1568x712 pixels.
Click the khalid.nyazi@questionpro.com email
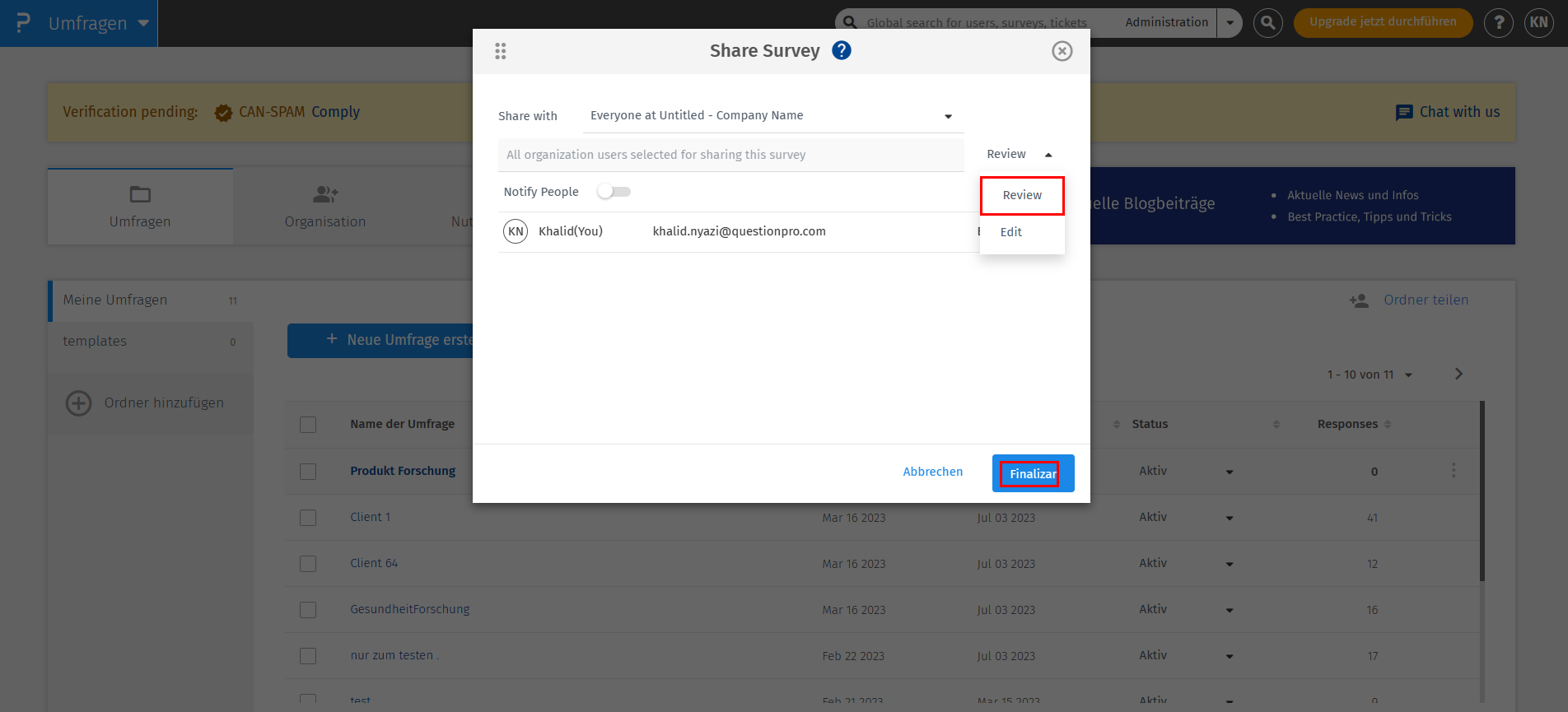[739, 231]
